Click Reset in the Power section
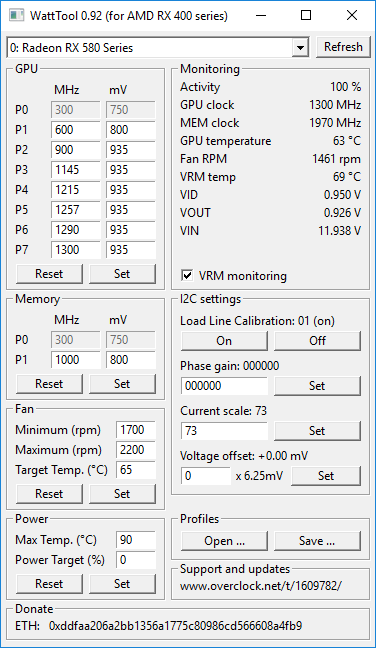The width and height of the screenshot is (376, 648). click(x=49, y=584)
